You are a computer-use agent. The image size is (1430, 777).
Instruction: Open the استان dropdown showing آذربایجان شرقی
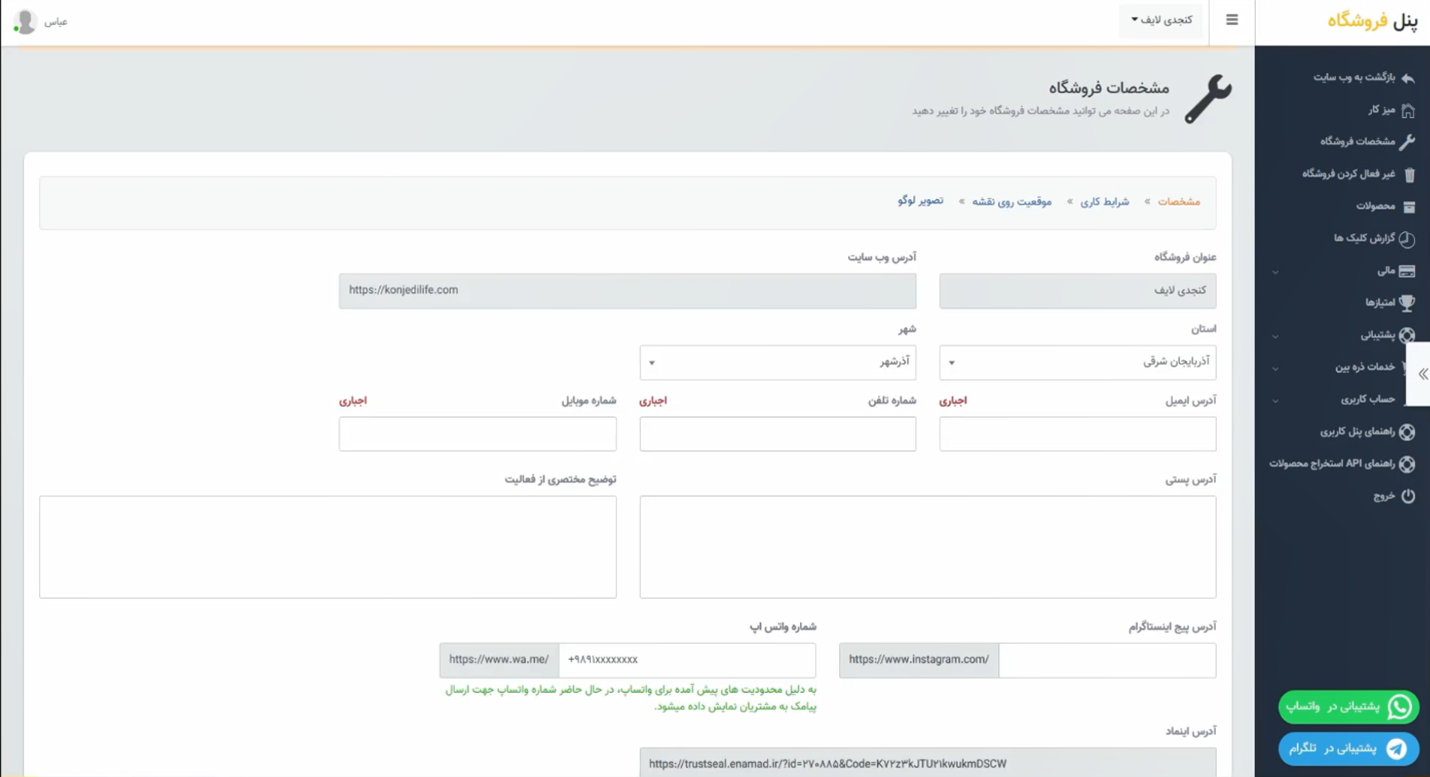[x=1077, y=363]
